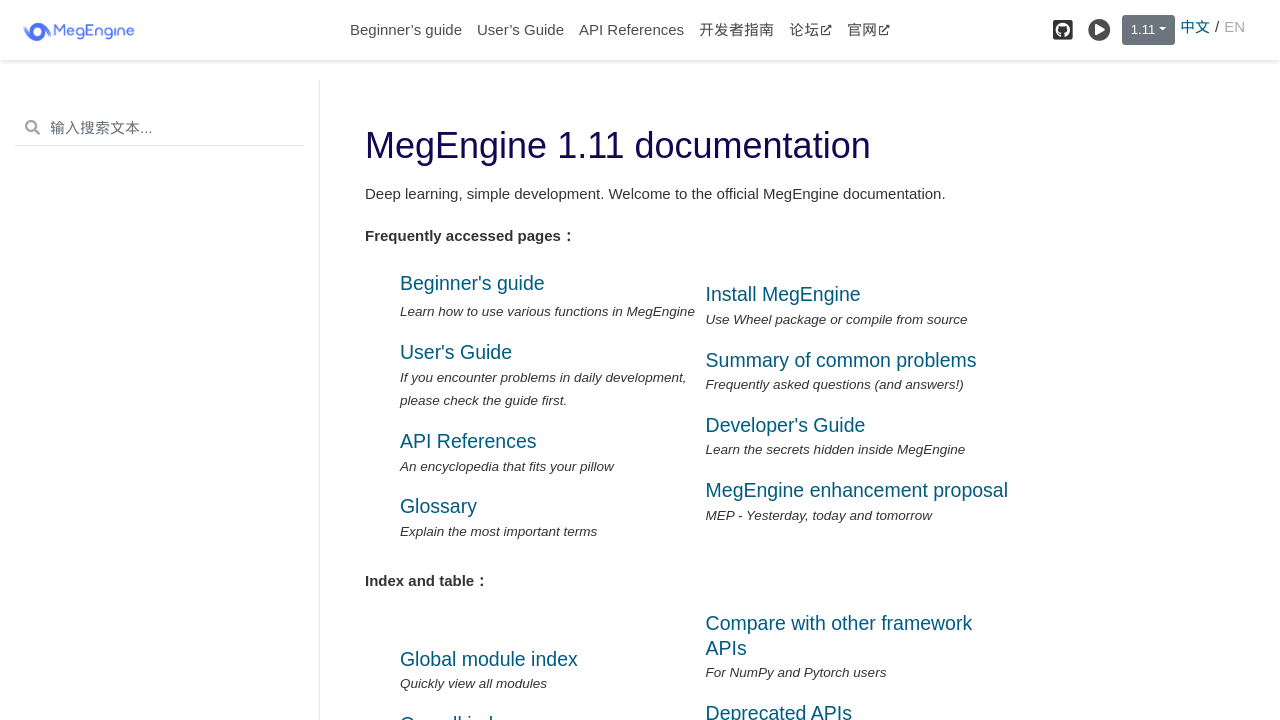Click the 'Index and table' label

tap(426, 581)
